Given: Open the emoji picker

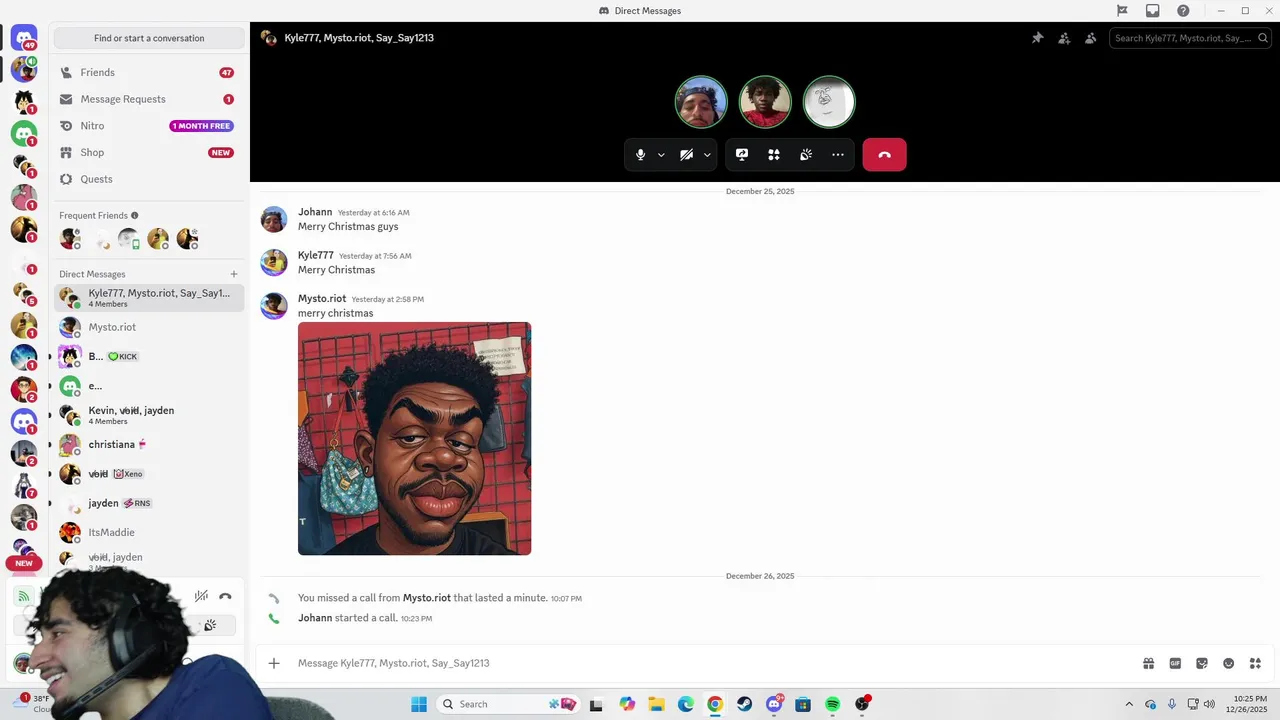Looking at the screenshot, I should click(x=1229, y=663).
